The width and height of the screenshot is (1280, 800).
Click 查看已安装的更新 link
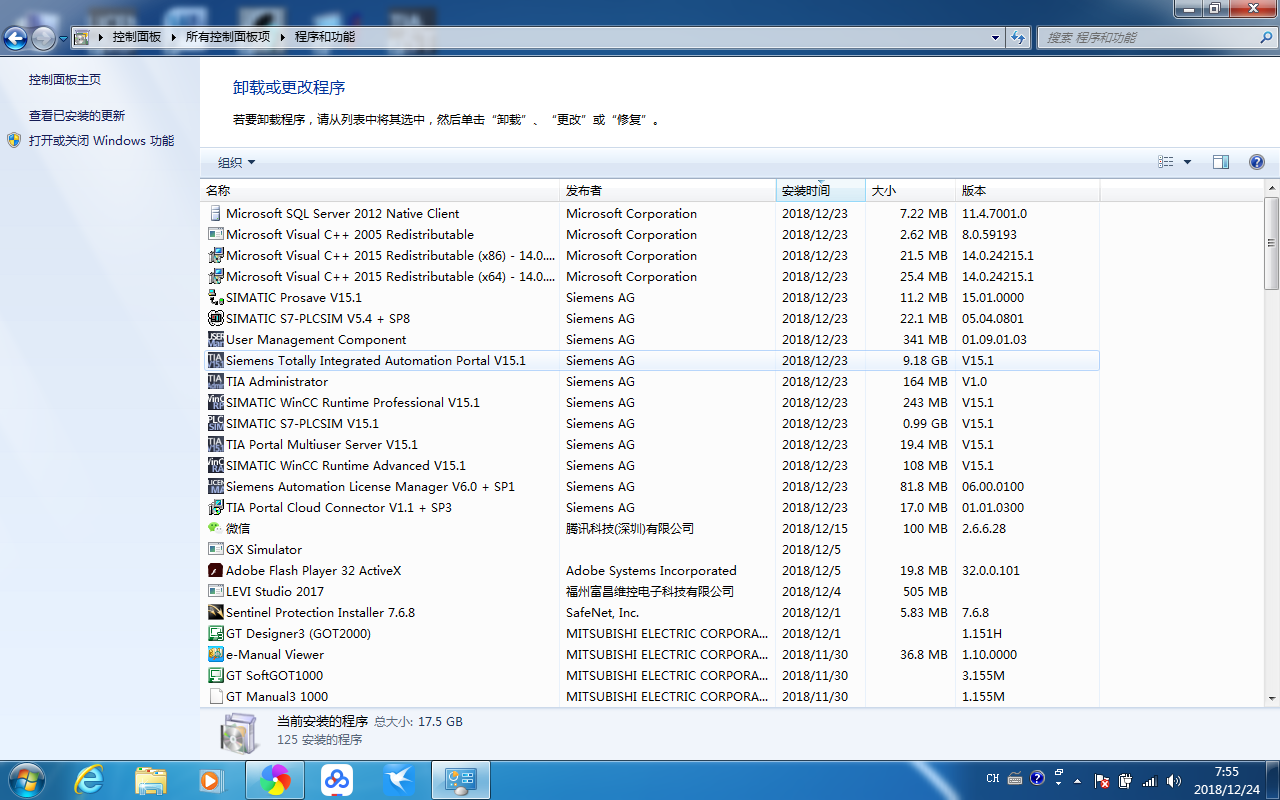[77, 116]
